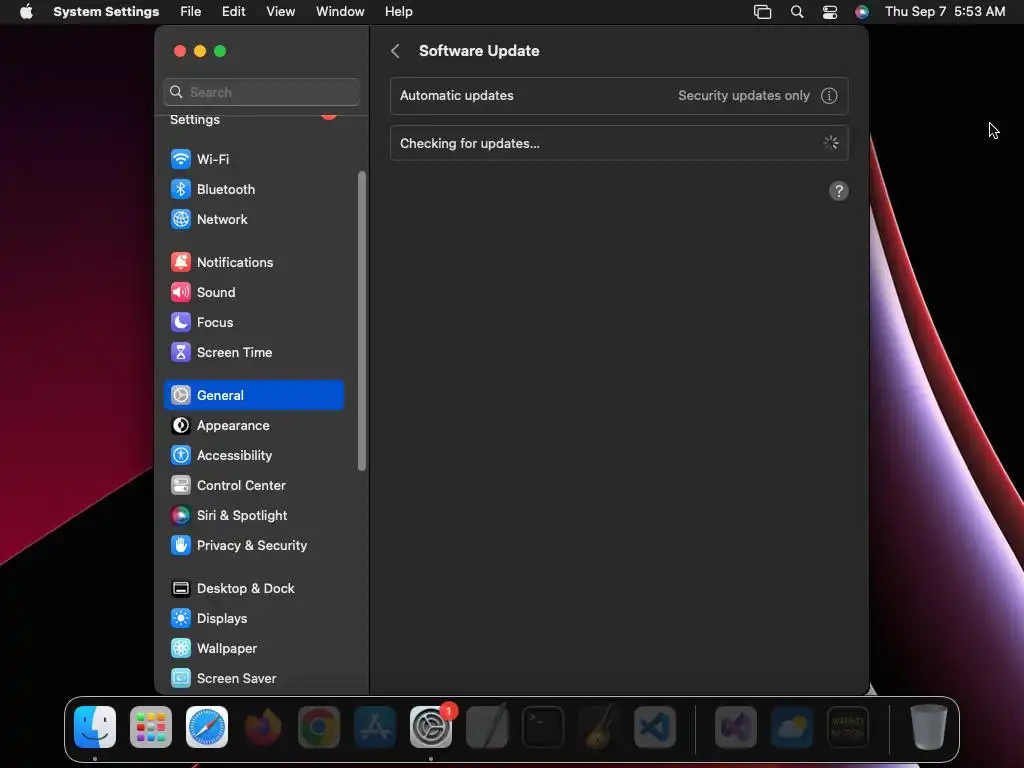The width and height of the screenshot is (1024, 768).
Task: Click the Search field in sidebar
Action: pos(261,92)
